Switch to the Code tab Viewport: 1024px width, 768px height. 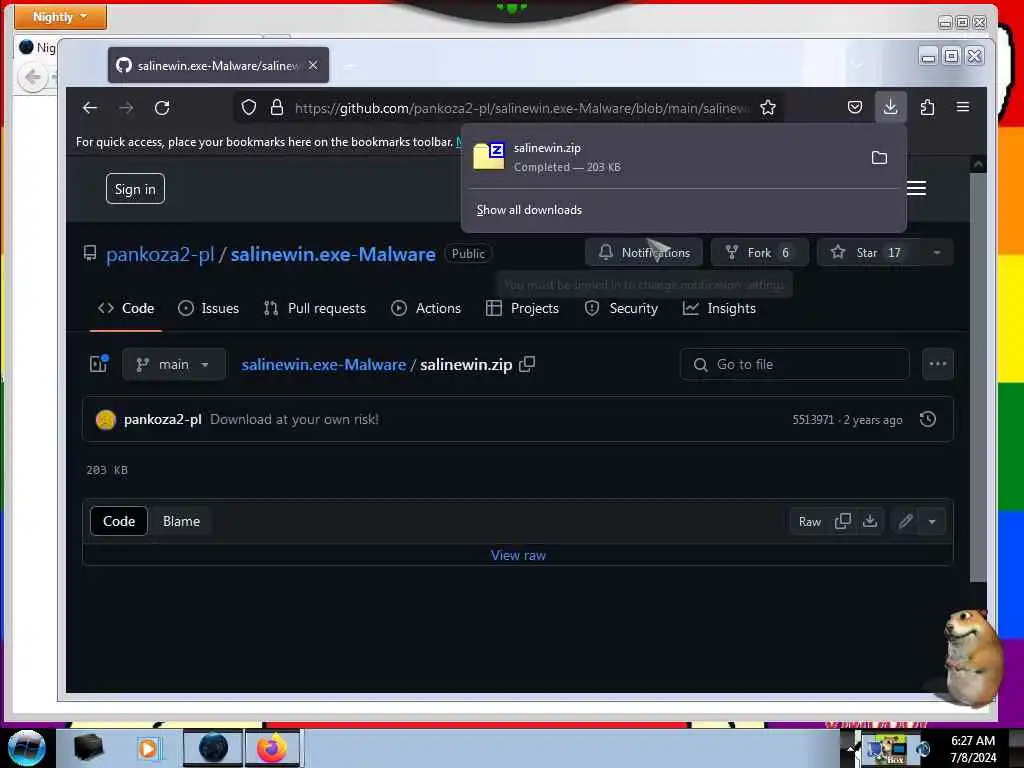(x=126, y=308)
